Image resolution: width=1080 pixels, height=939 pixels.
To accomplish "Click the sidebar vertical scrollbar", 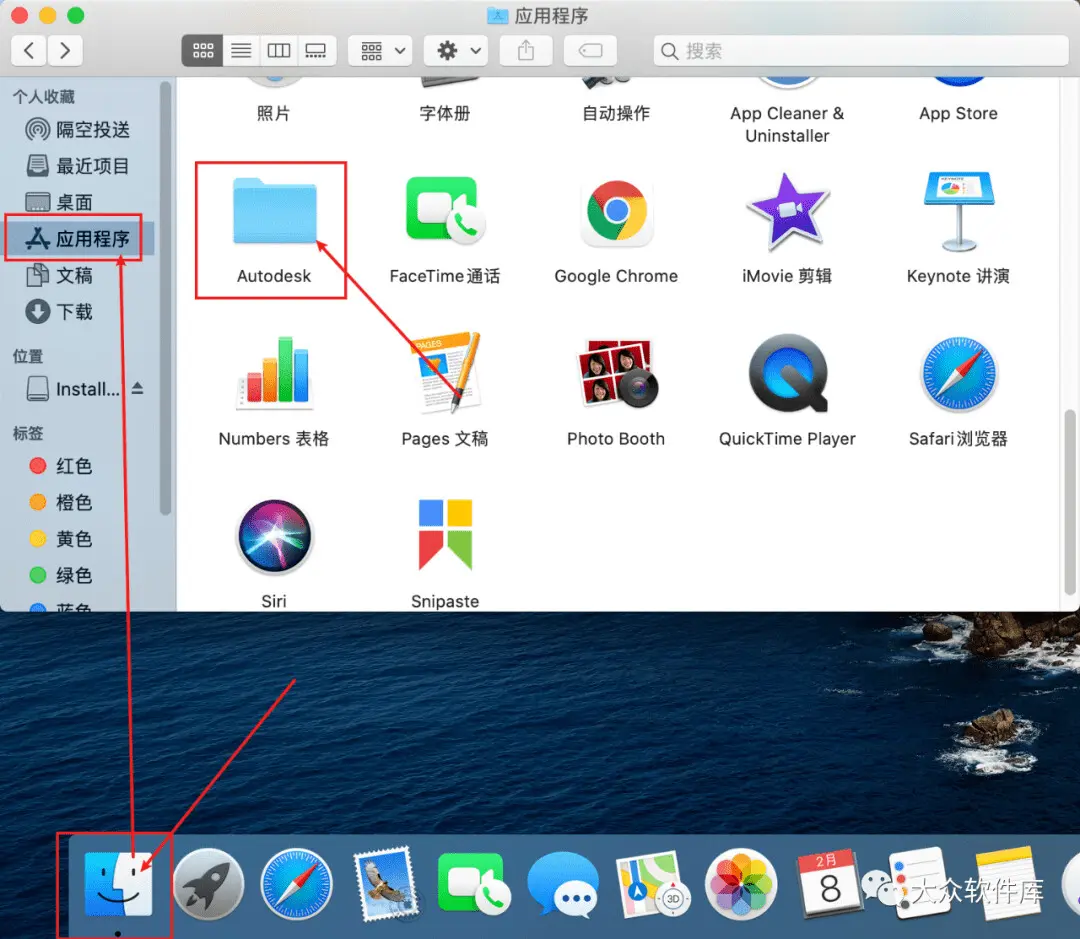I will tap(165, 298).
